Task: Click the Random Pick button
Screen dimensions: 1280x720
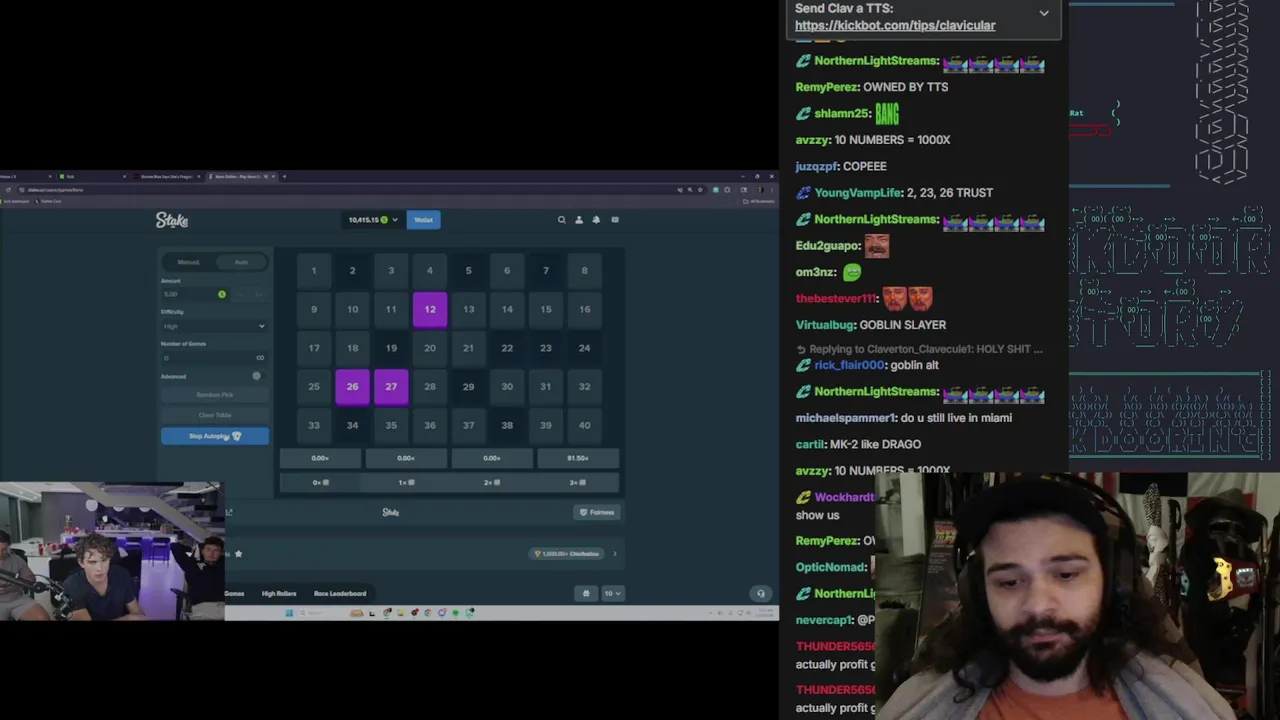Action: coord(215,395)
